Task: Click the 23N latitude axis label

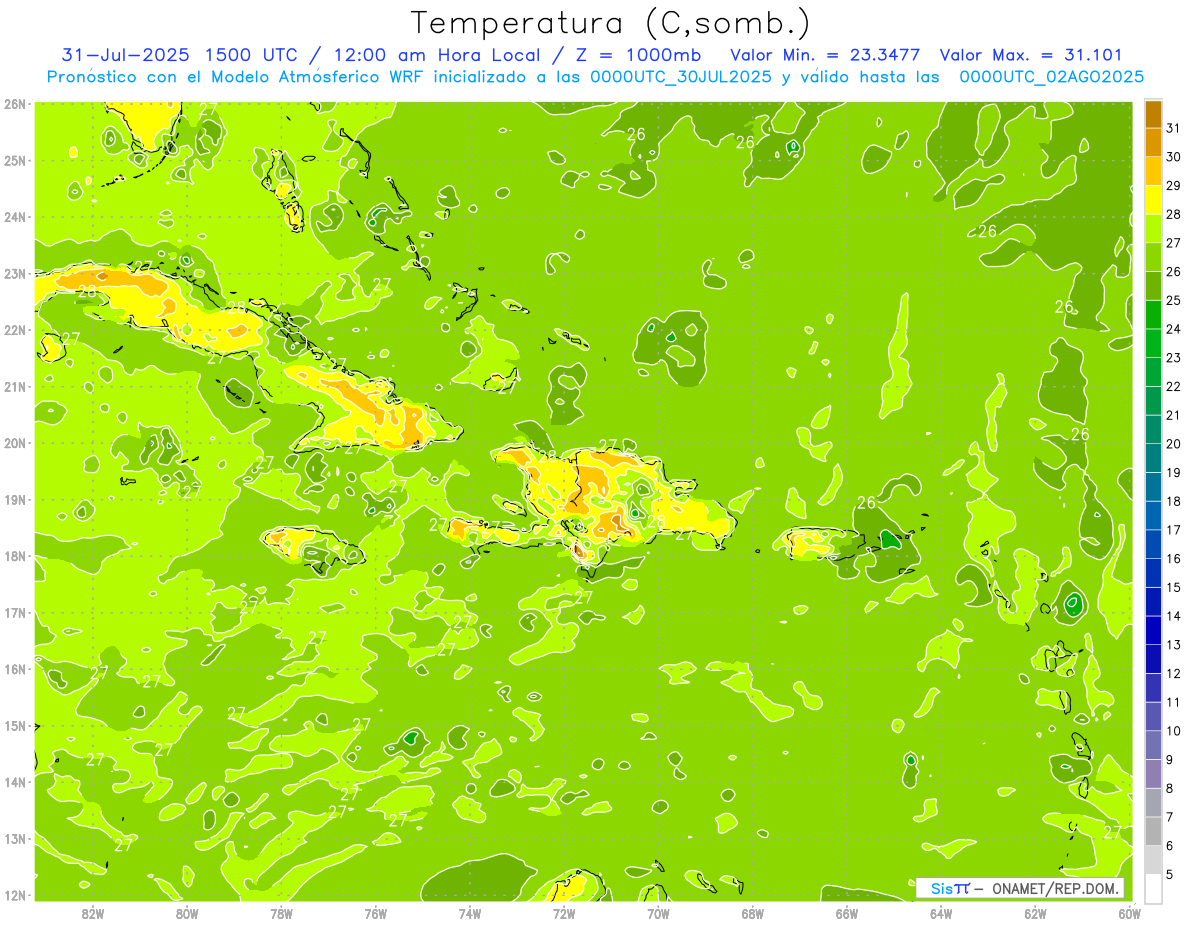Action: click(16, 273)
